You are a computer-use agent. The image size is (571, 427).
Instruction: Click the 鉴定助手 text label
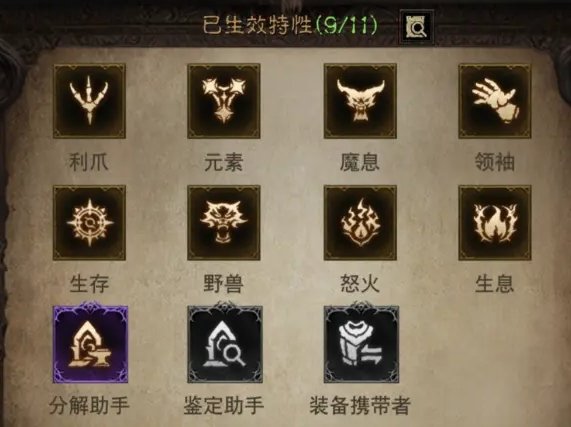point(224,405)
